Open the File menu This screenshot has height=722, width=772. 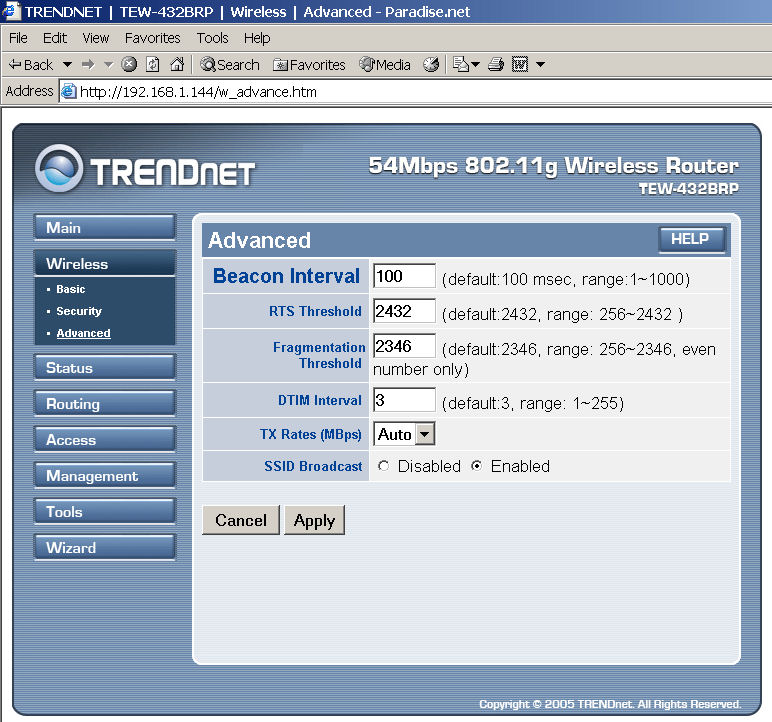coord(18,38)
